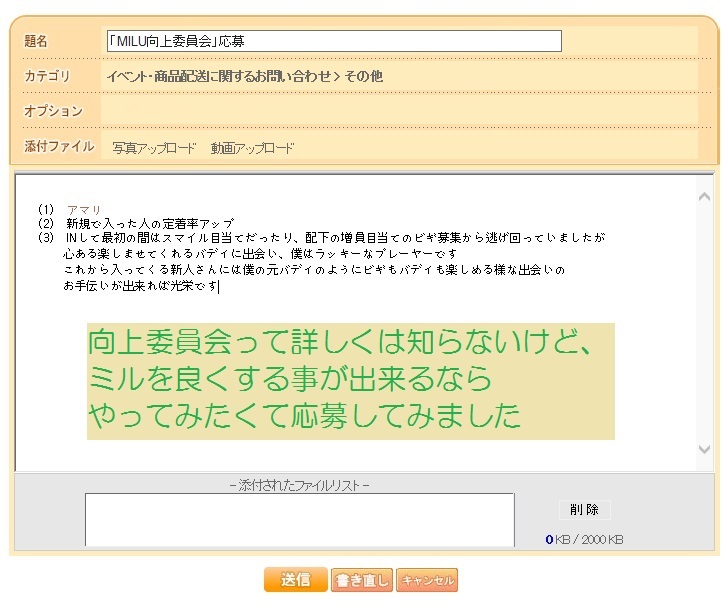Click the 送信 send button
This screenshot has height=611, width=722.
coord(296,580)
